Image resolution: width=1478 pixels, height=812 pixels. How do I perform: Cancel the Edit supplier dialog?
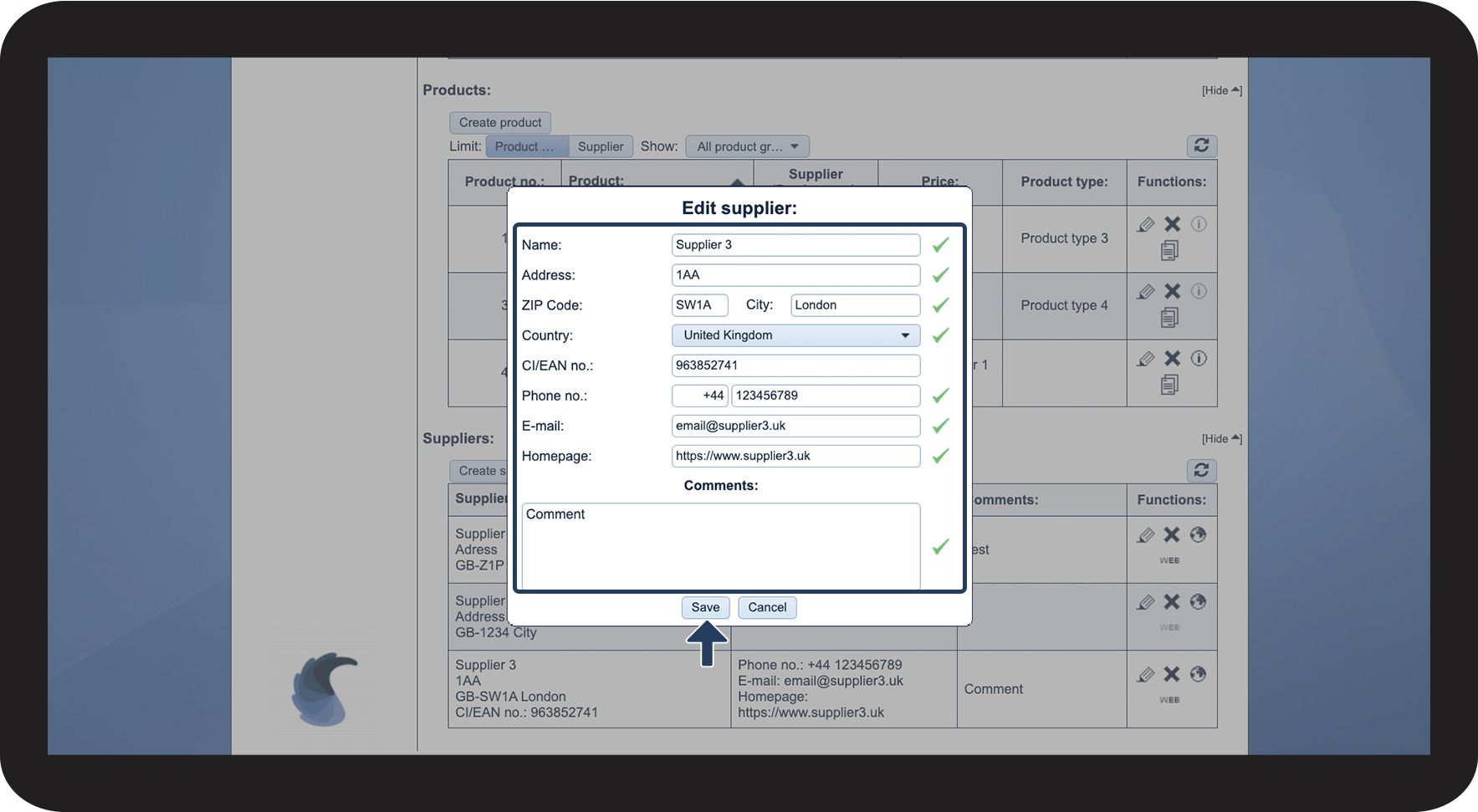[767, 607]
